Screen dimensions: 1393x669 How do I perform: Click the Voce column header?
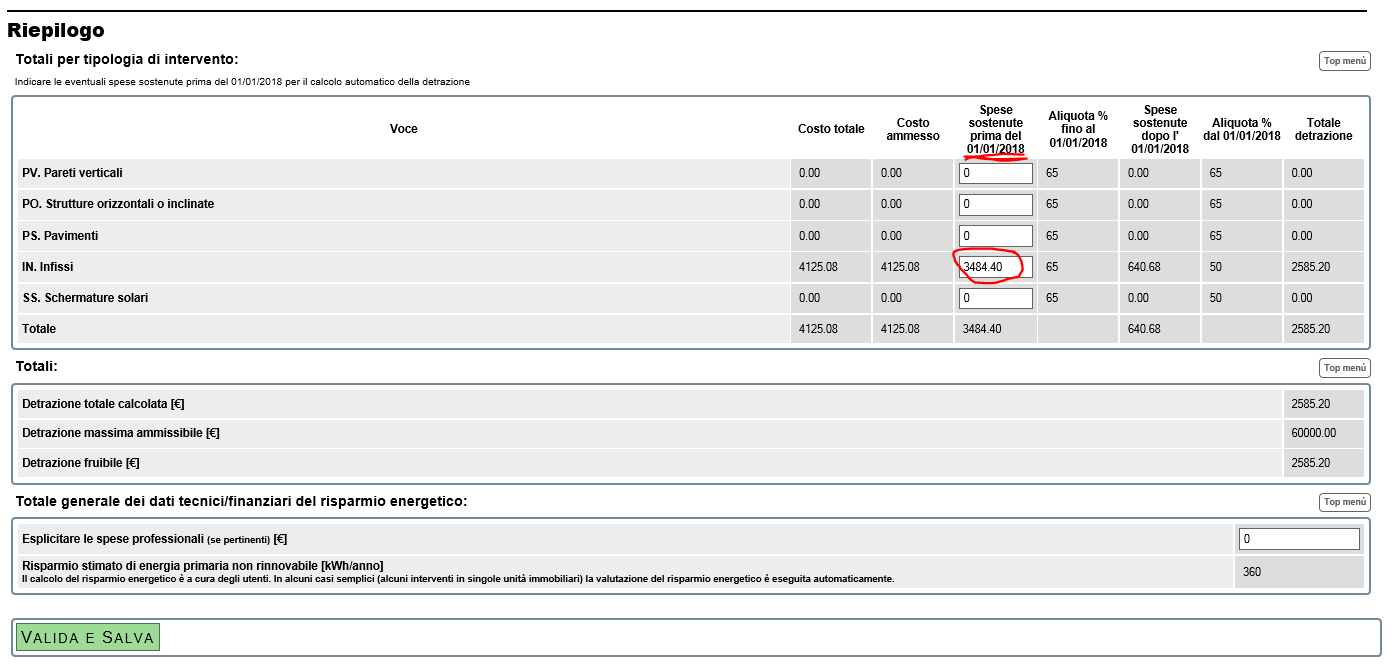[403, 129]
